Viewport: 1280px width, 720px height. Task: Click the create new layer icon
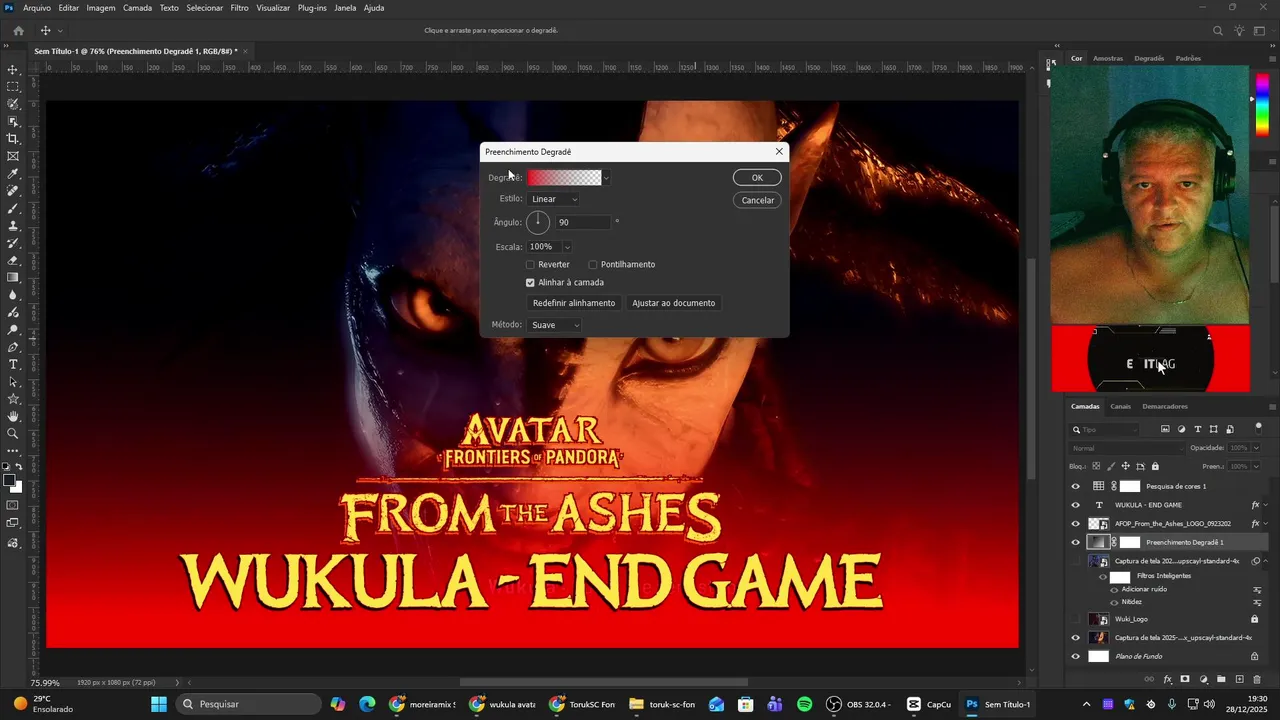(1239, 679)
